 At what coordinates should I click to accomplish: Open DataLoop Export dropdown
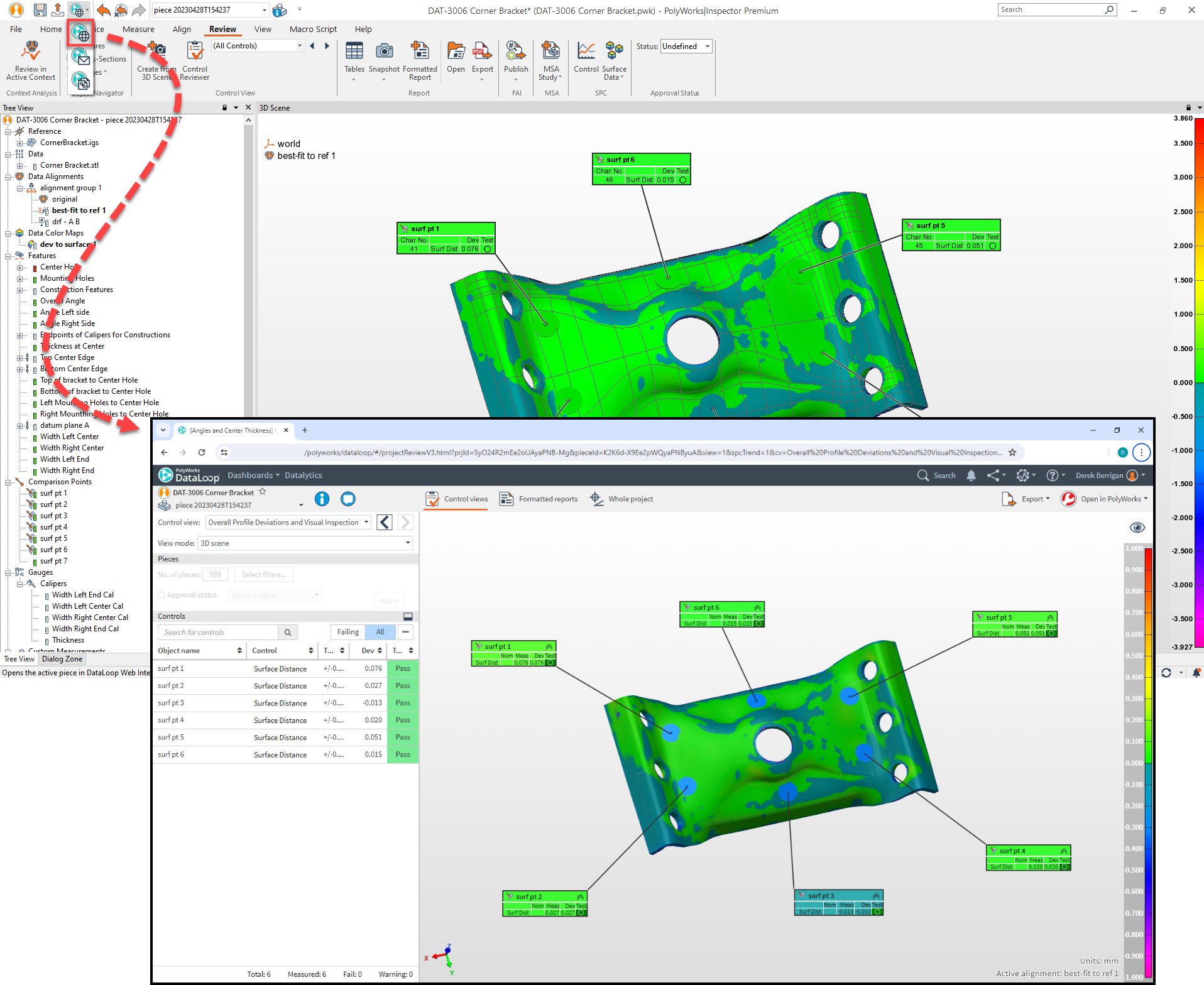pyautogui.click(x=1027, y=499)
